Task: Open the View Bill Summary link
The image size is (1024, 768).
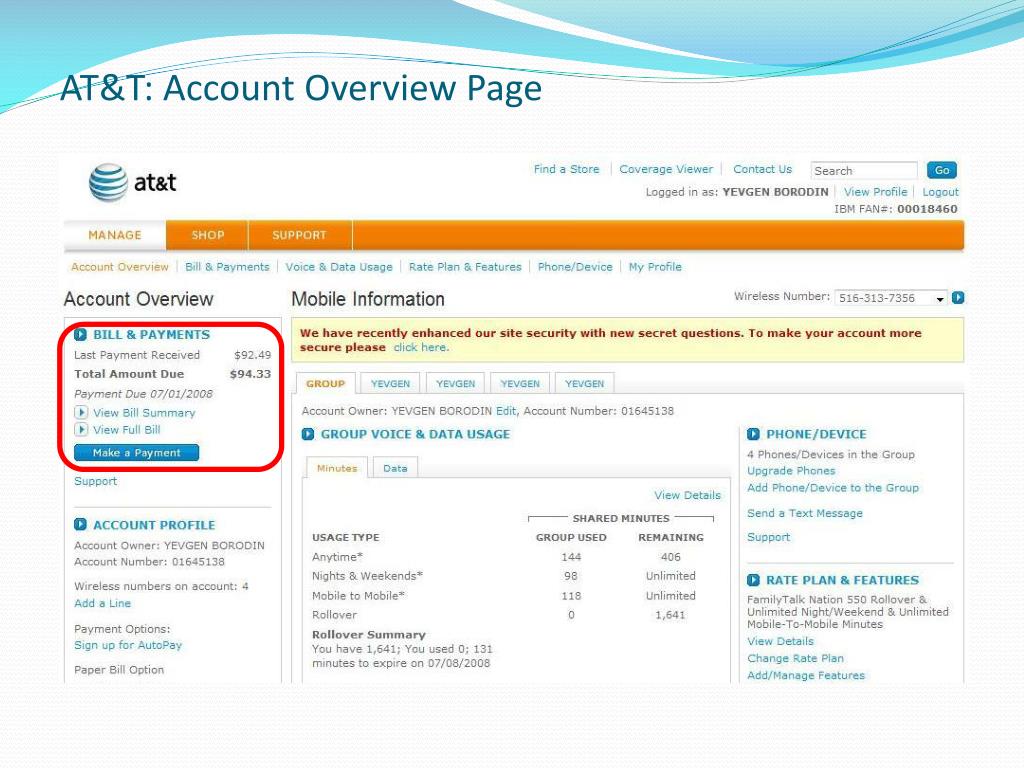Action: [144, 413]
